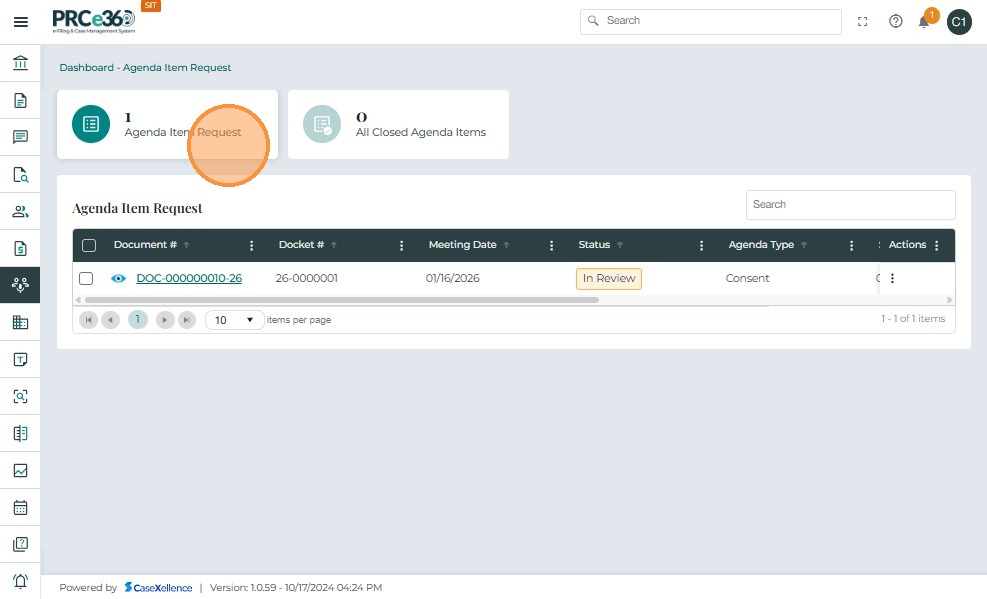Open the Docket # column menu
The height and width of the screenshot is (599, 987).
(x=402, y=245)
